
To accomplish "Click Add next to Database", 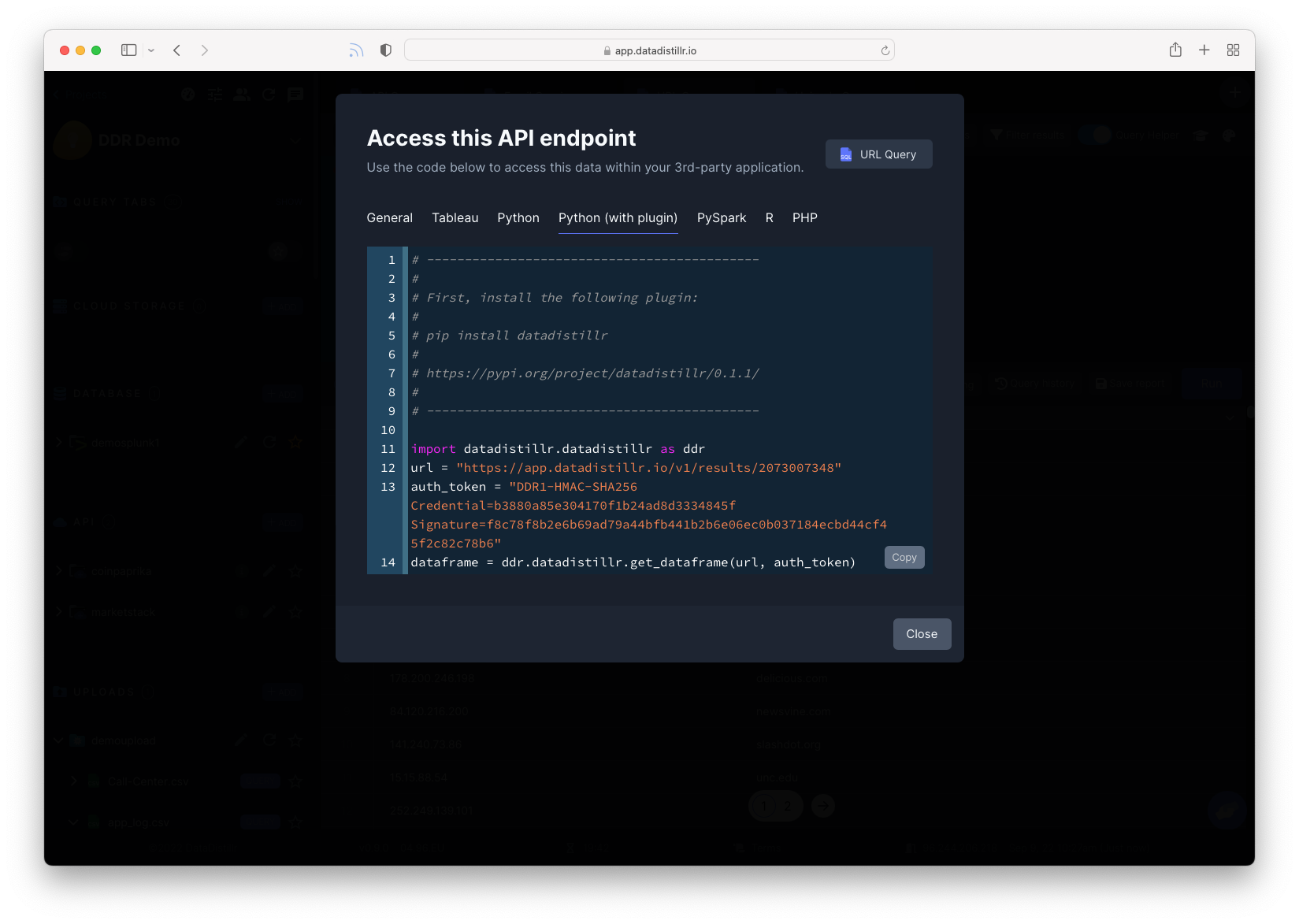I will 283,394.
